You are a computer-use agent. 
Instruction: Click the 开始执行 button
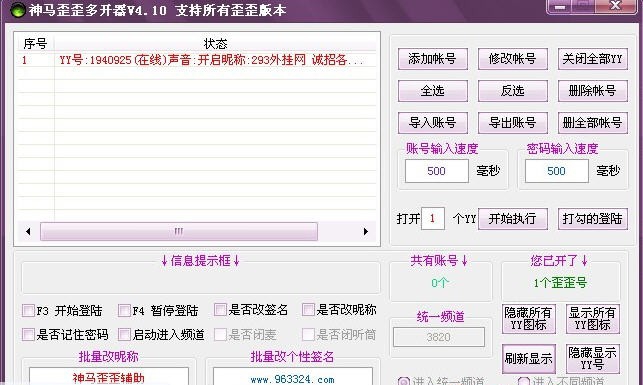pos(513,219)
